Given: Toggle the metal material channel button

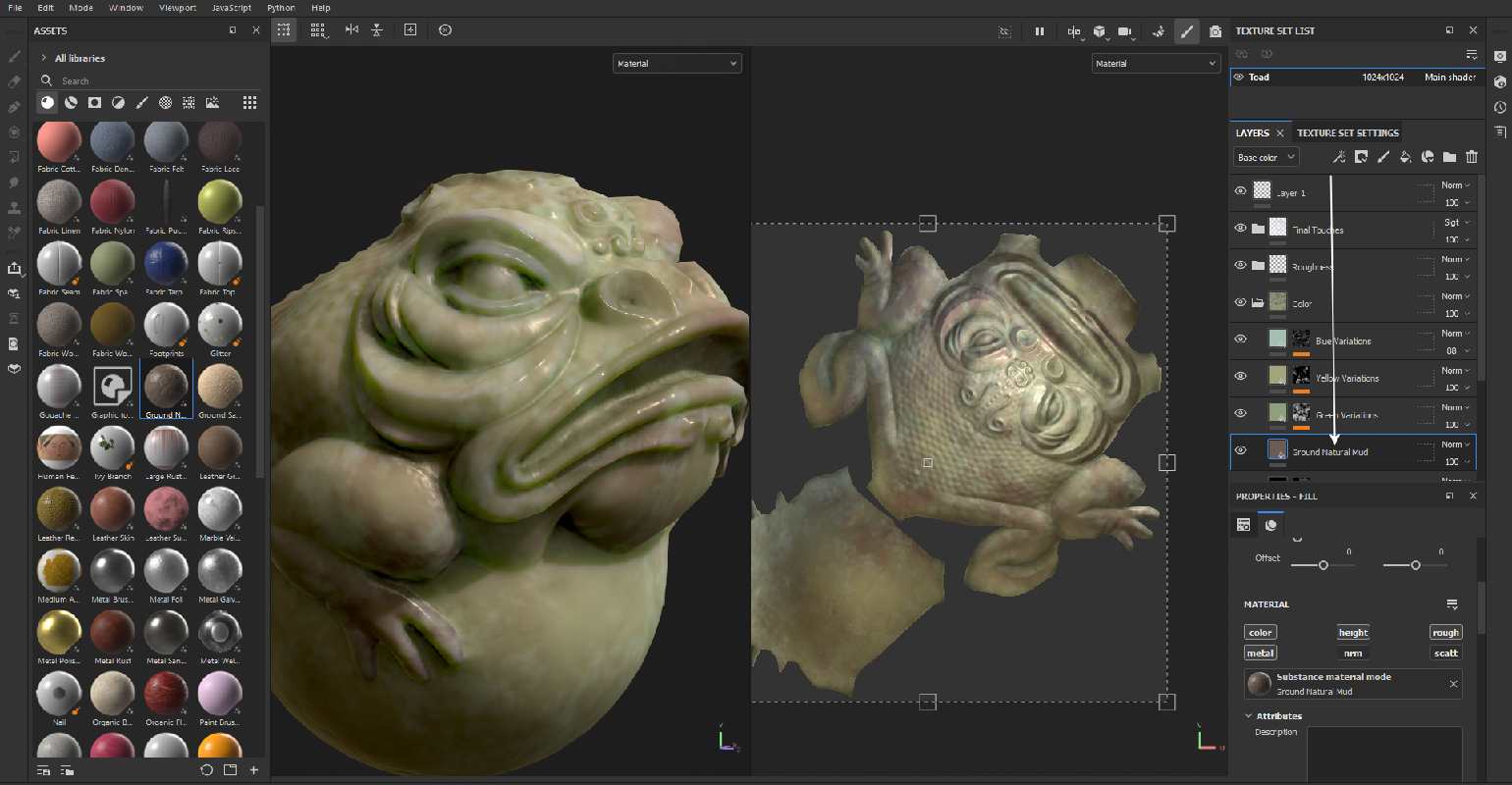Looking at the screenshot, I should point(1260,654).
